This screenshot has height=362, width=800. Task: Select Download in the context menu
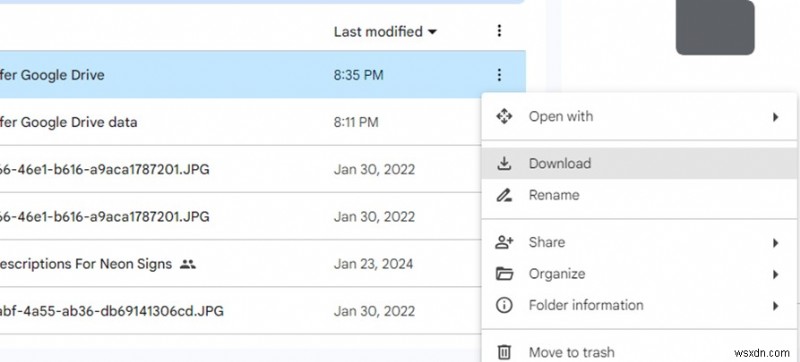639,163
